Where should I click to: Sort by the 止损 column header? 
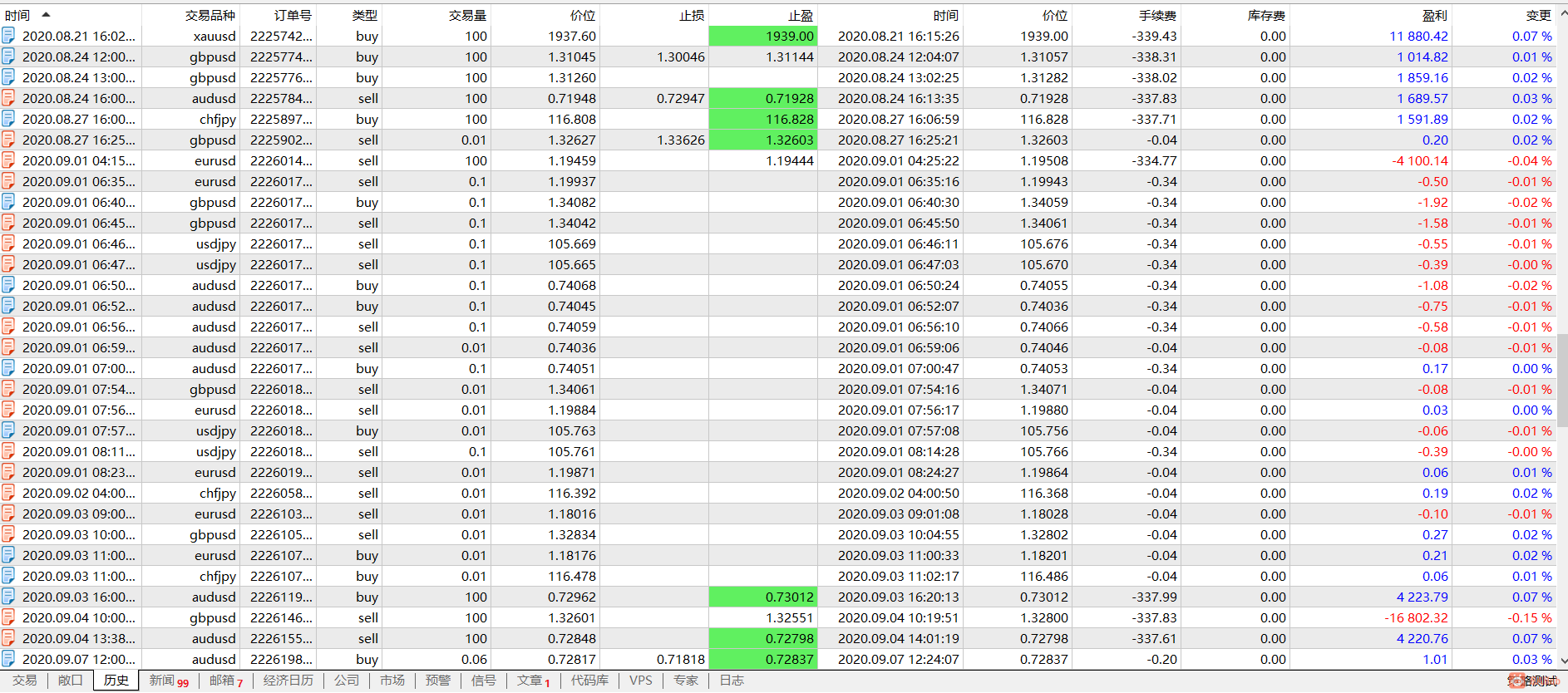(693, 15)
